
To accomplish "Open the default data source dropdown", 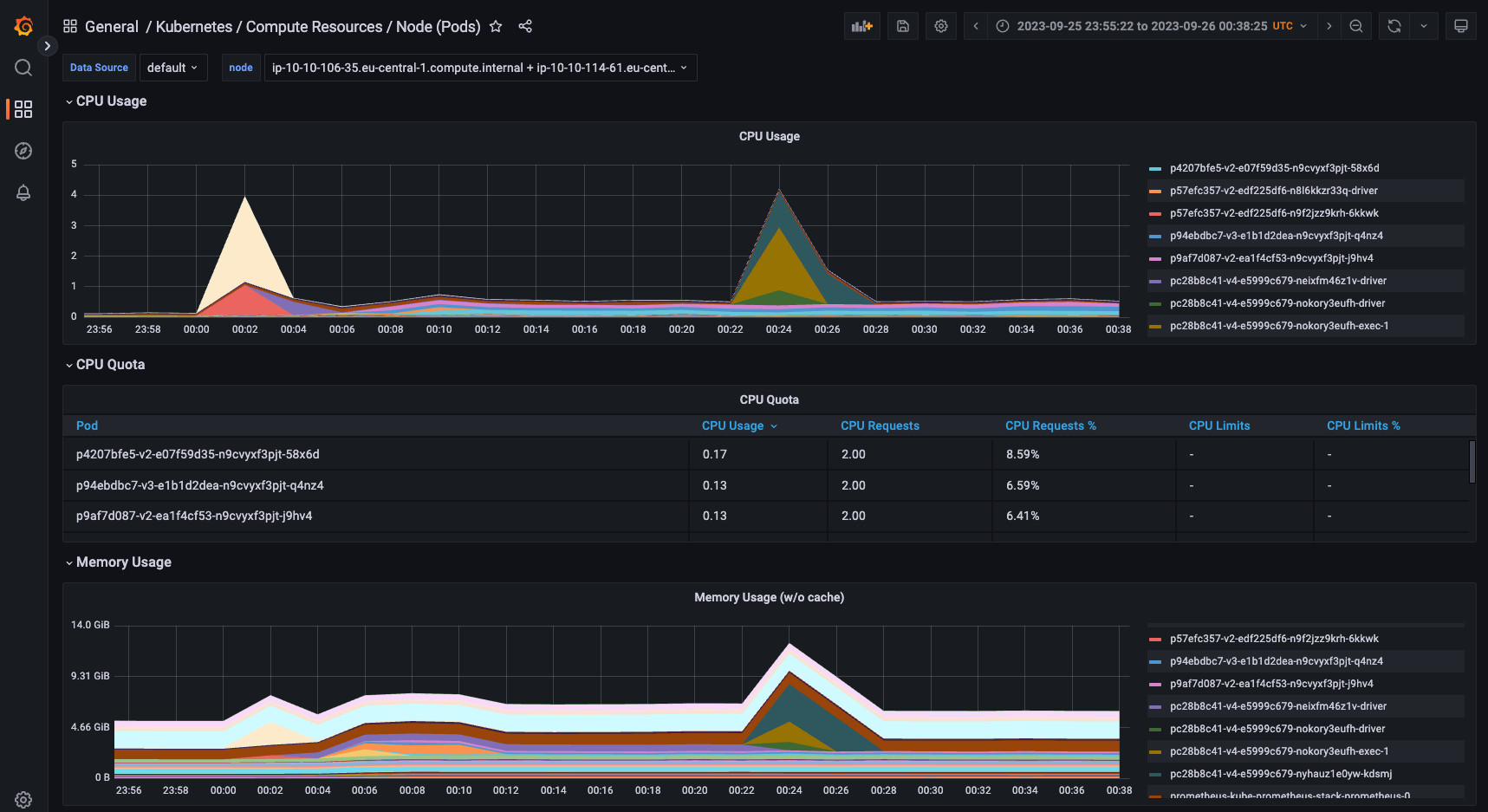I will (x=172, y=68).
